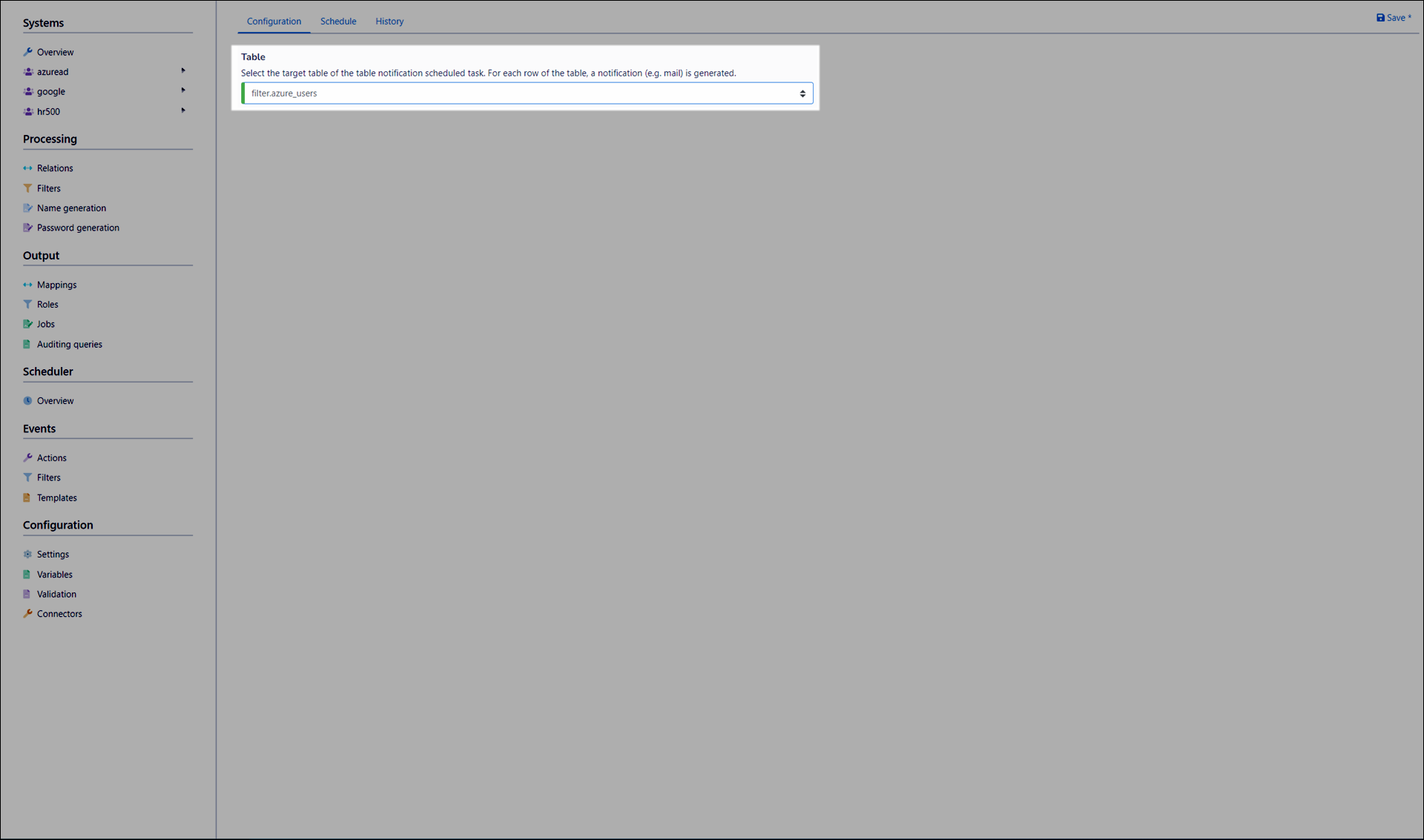Open the History tab
The height and width of the screenshot is (840, 1424).
click(389, 22)
